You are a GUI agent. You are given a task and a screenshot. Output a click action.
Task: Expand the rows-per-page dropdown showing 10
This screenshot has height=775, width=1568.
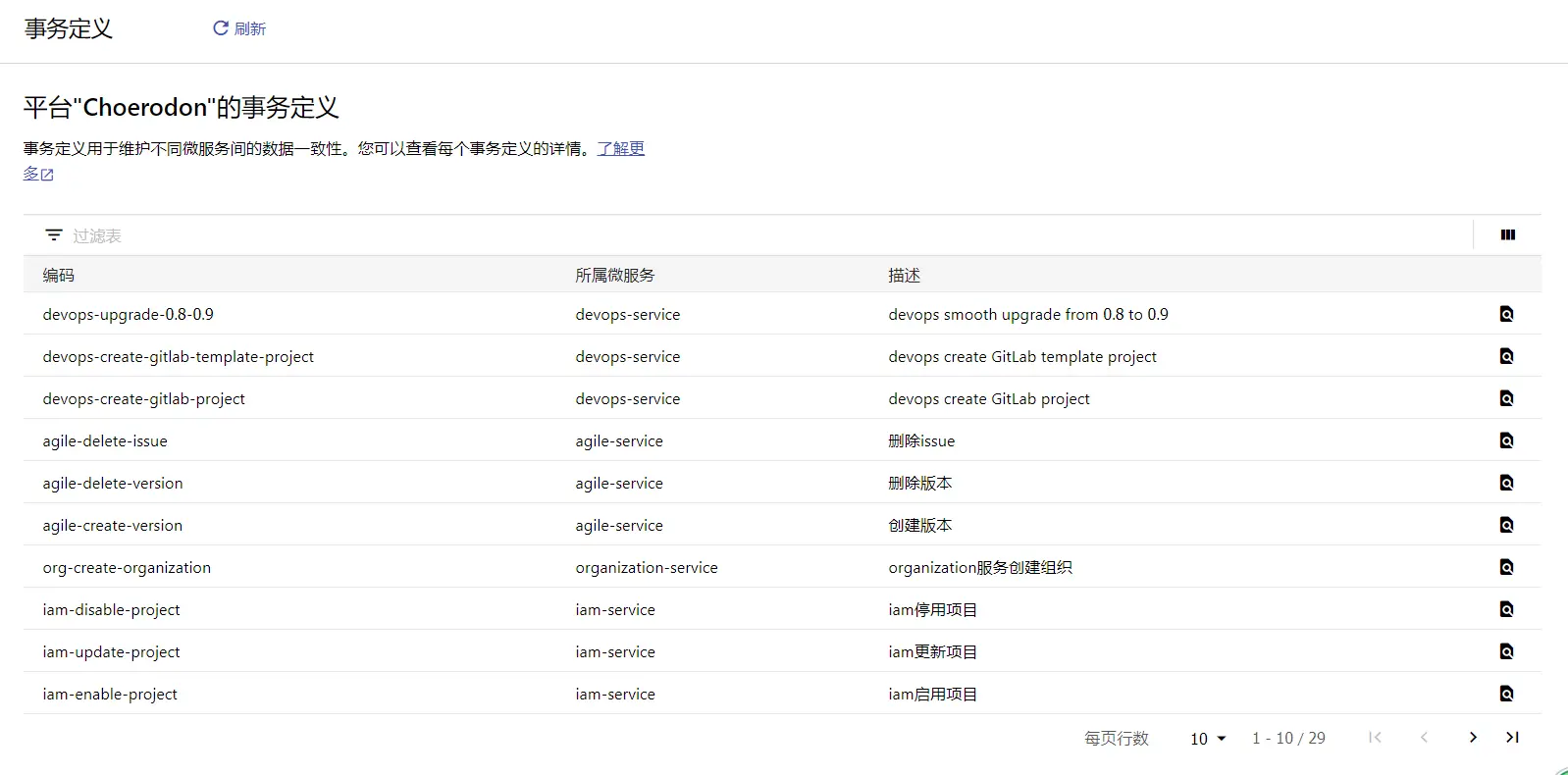click(x=1208, y=739)
